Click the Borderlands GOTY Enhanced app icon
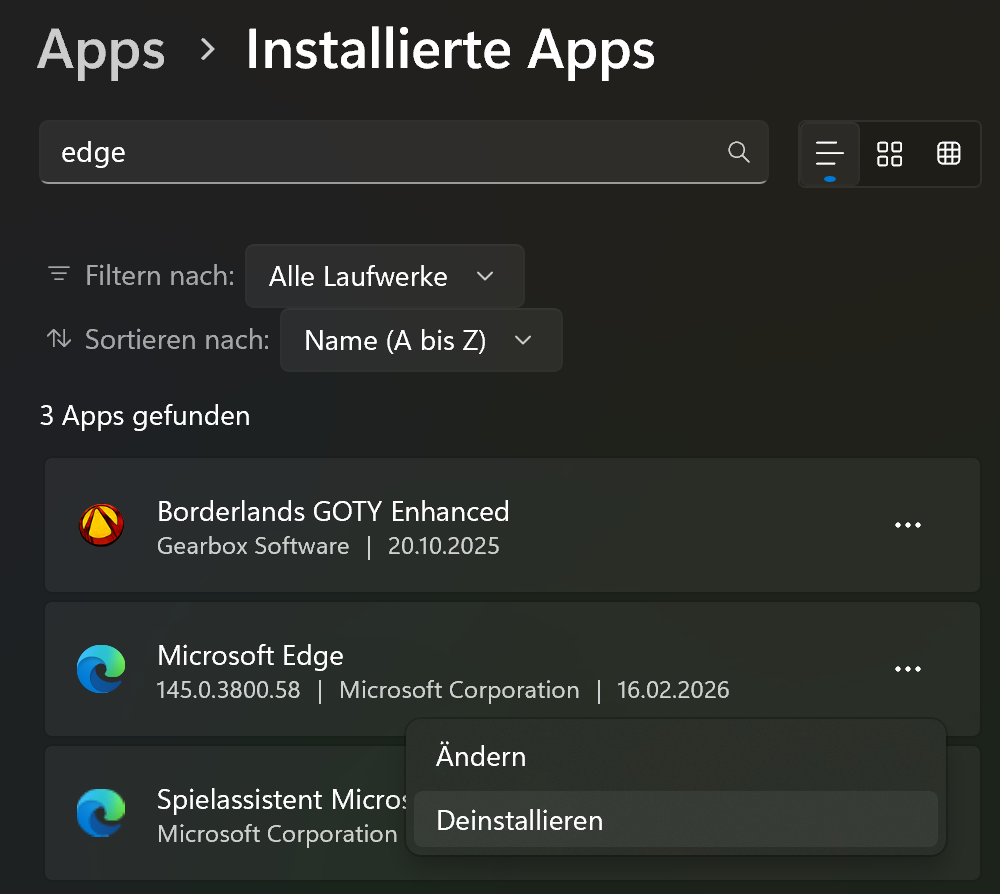The image size is (1000, 894). coord(101,526)
